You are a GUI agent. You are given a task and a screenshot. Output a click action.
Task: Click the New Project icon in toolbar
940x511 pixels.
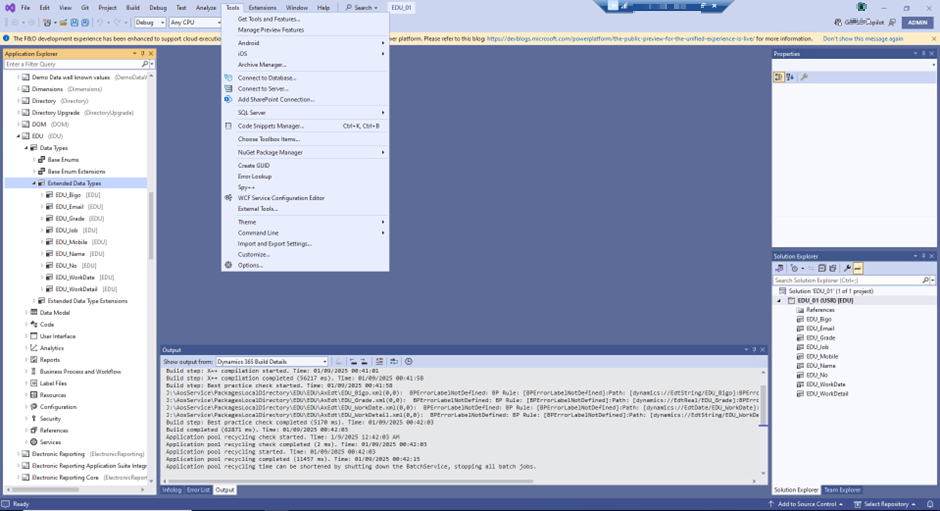pos(47,22)
